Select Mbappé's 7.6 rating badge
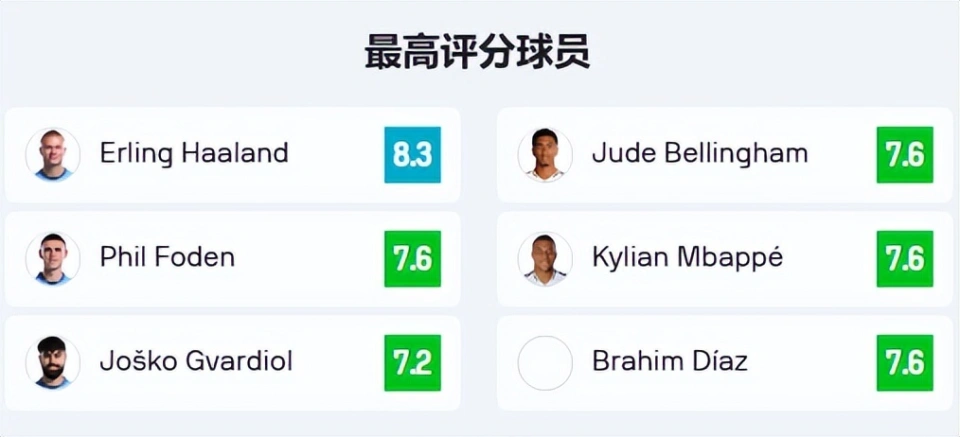 pyautogui.click(x=905, y=259)
